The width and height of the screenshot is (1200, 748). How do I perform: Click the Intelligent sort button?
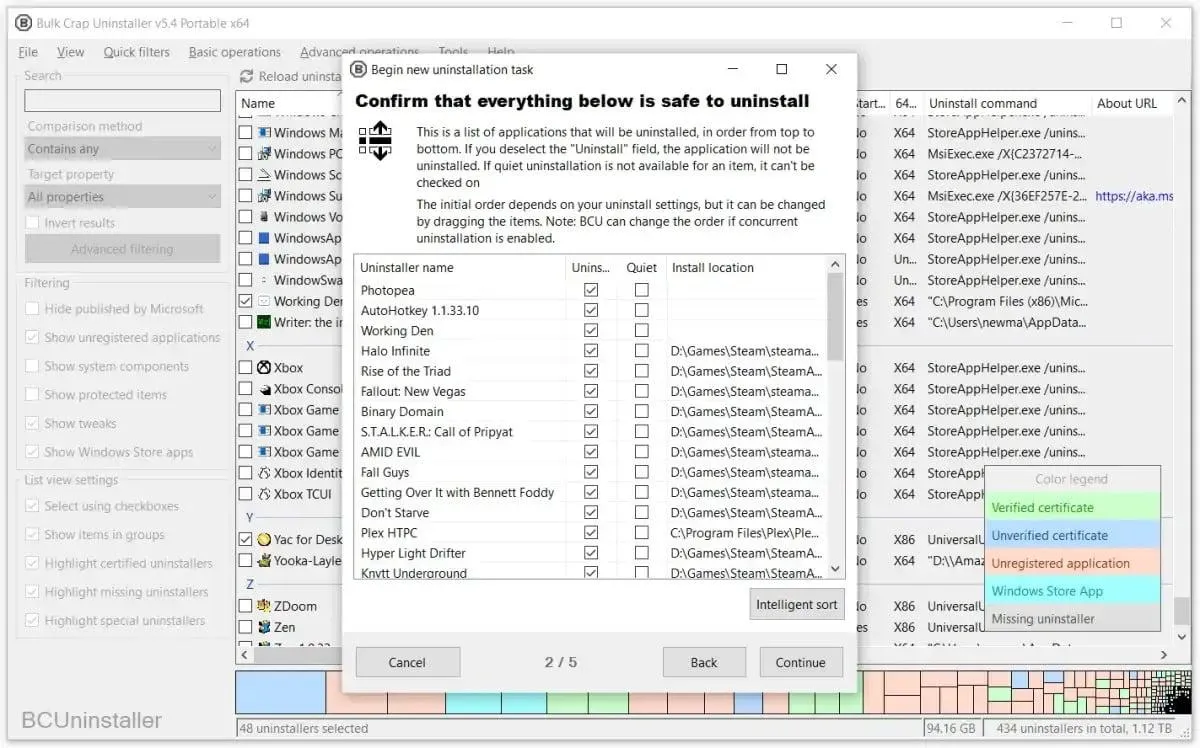point(797,605)
